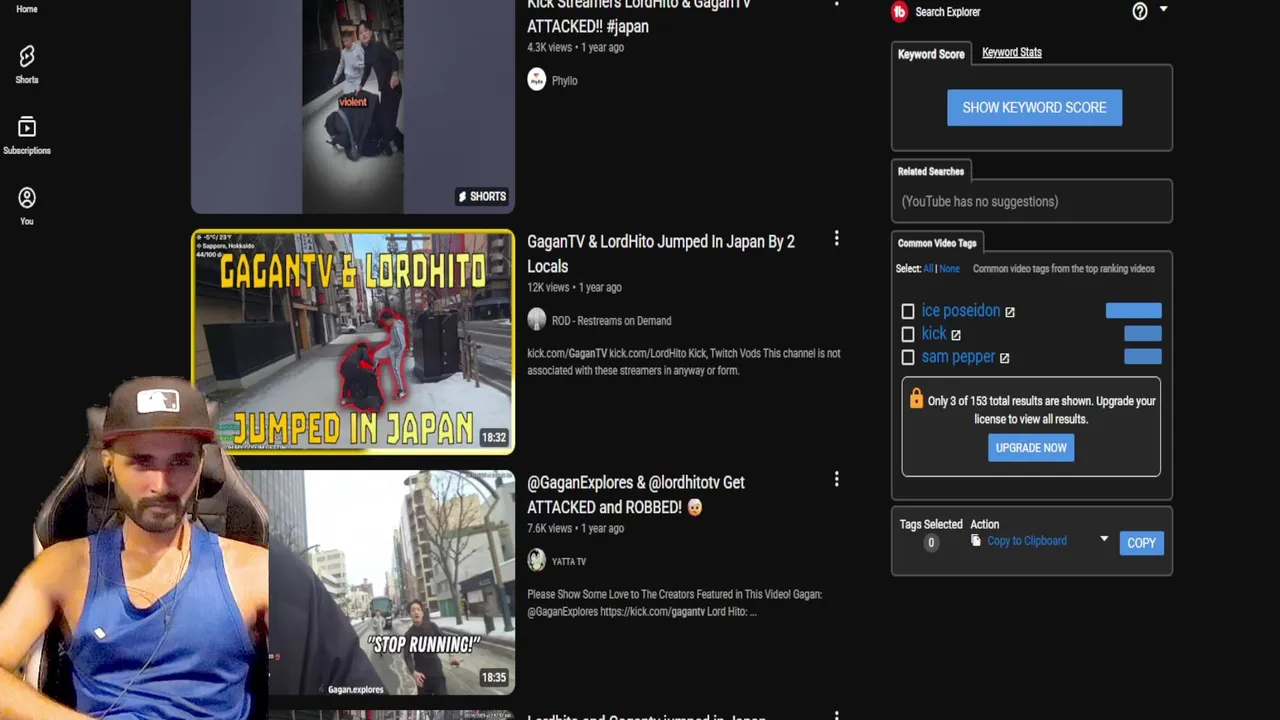1280x720 pixels.
Task: Open title GaganTV & LordHito Jumped In Japan
Action: click(x=661, y=254)
